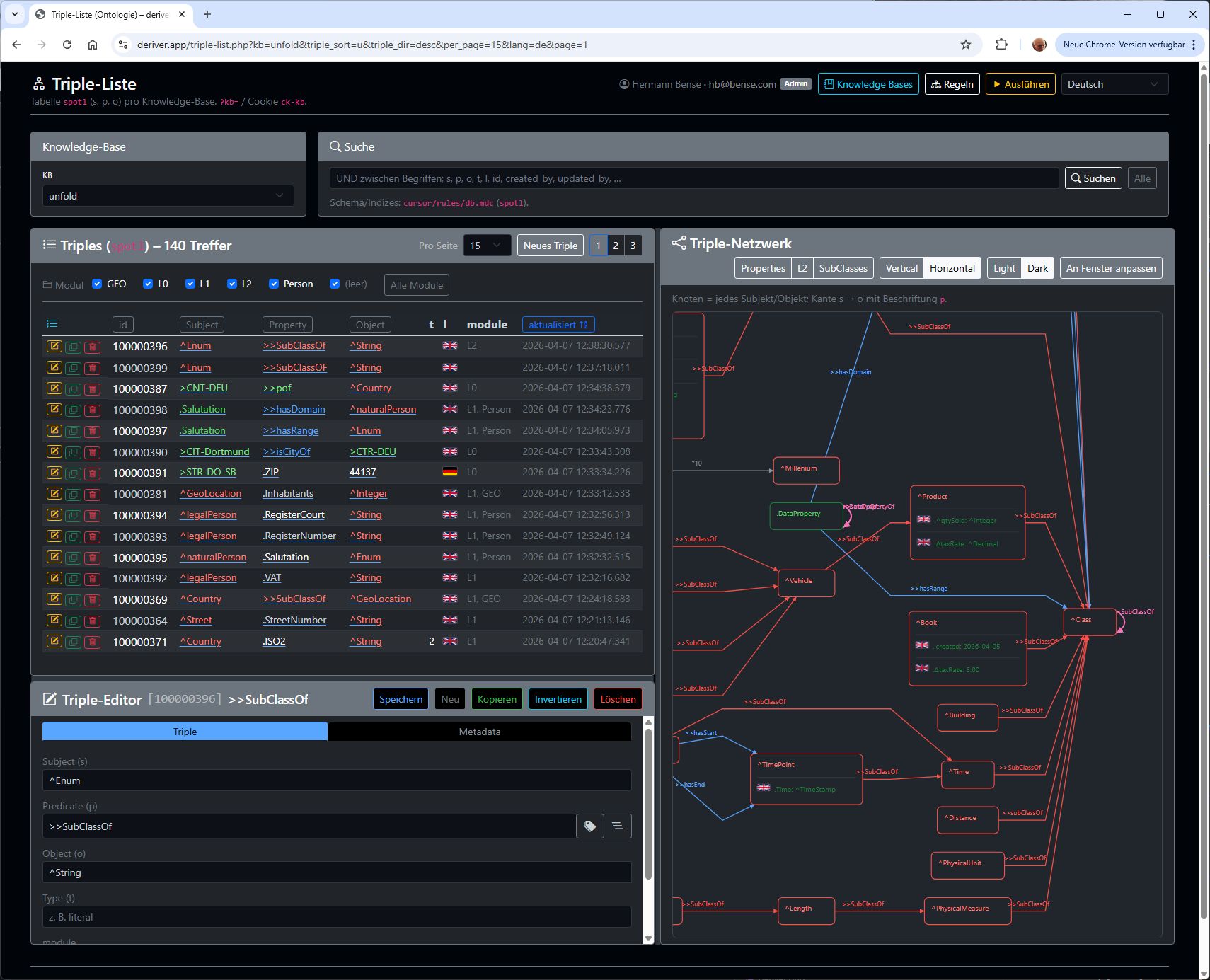Sort the table with the aktualisiert column header

(558, 325)
